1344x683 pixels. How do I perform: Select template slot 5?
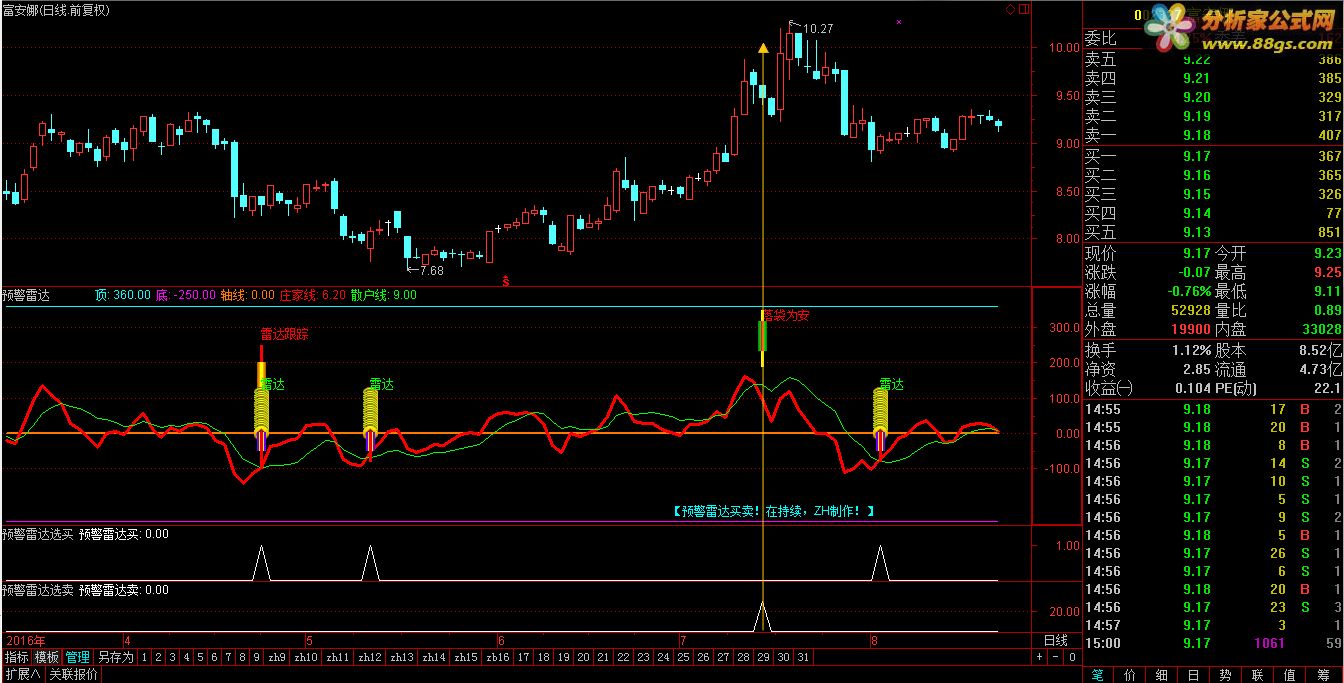[201, 657]
